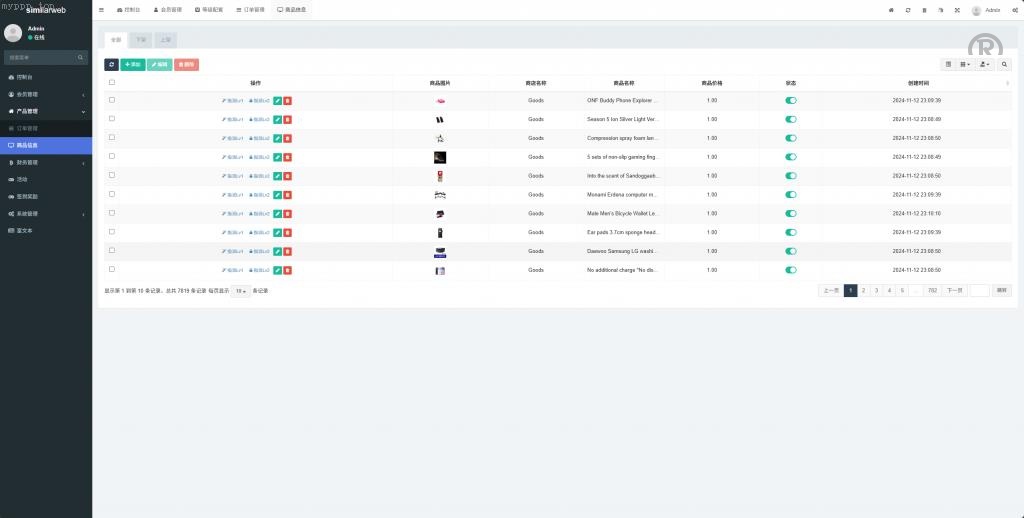This screenshot has width=1024, height=518.
Task: Click the dark refresh button above table
Action: point(111,64)
